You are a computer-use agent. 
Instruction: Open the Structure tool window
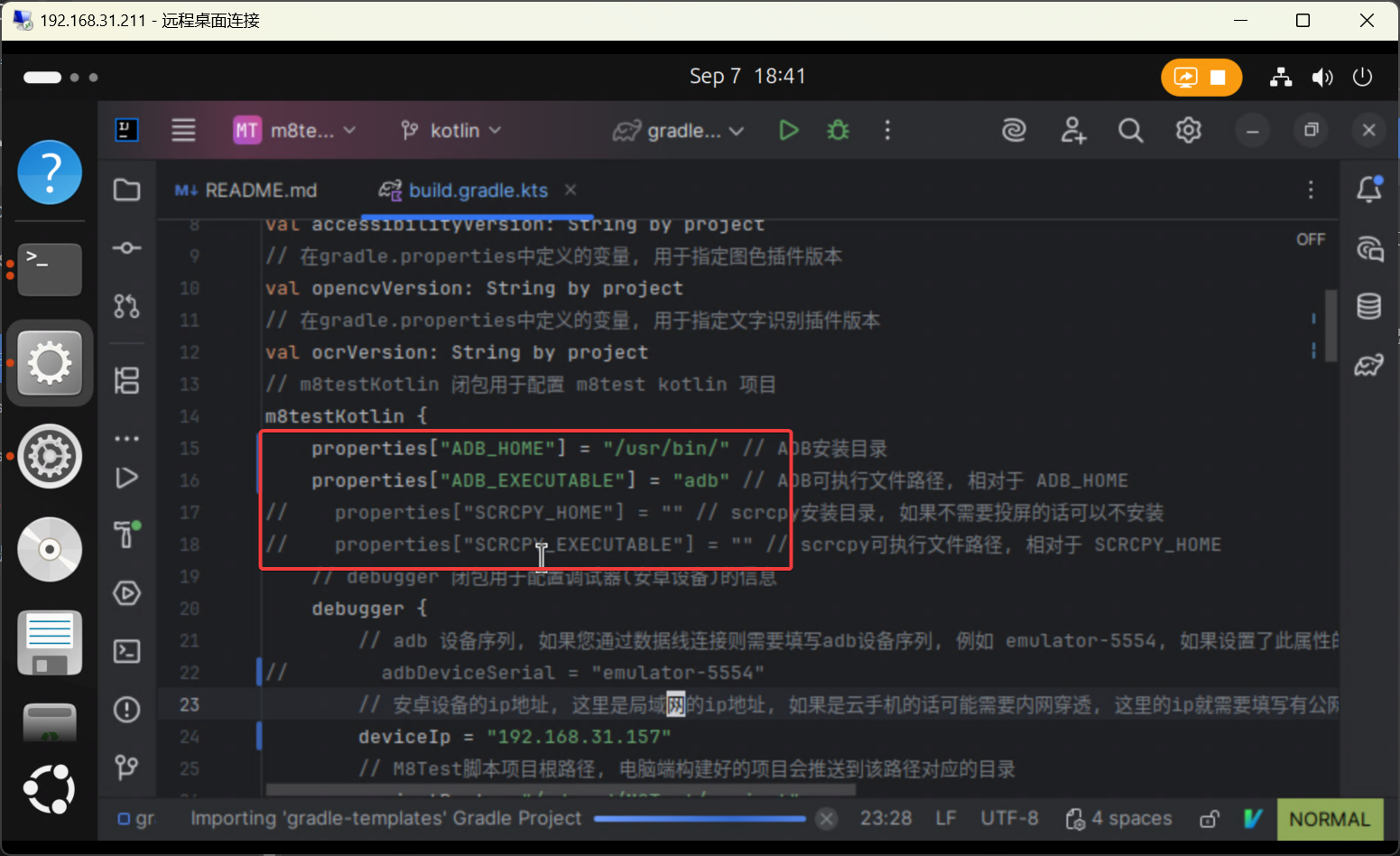(x=126, y=380)
